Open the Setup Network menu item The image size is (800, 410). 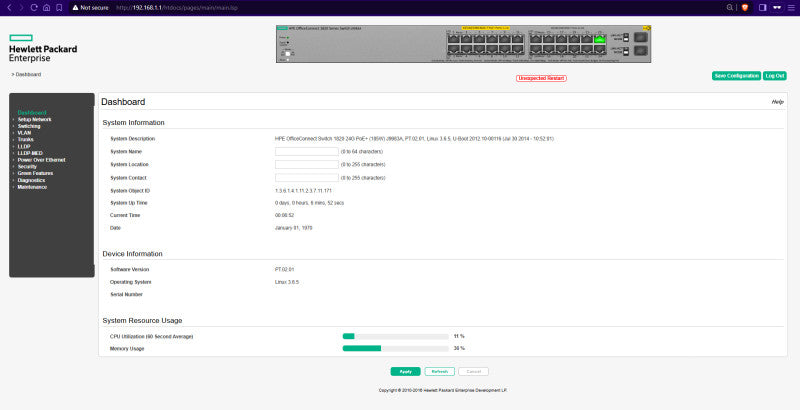point(34,119)
